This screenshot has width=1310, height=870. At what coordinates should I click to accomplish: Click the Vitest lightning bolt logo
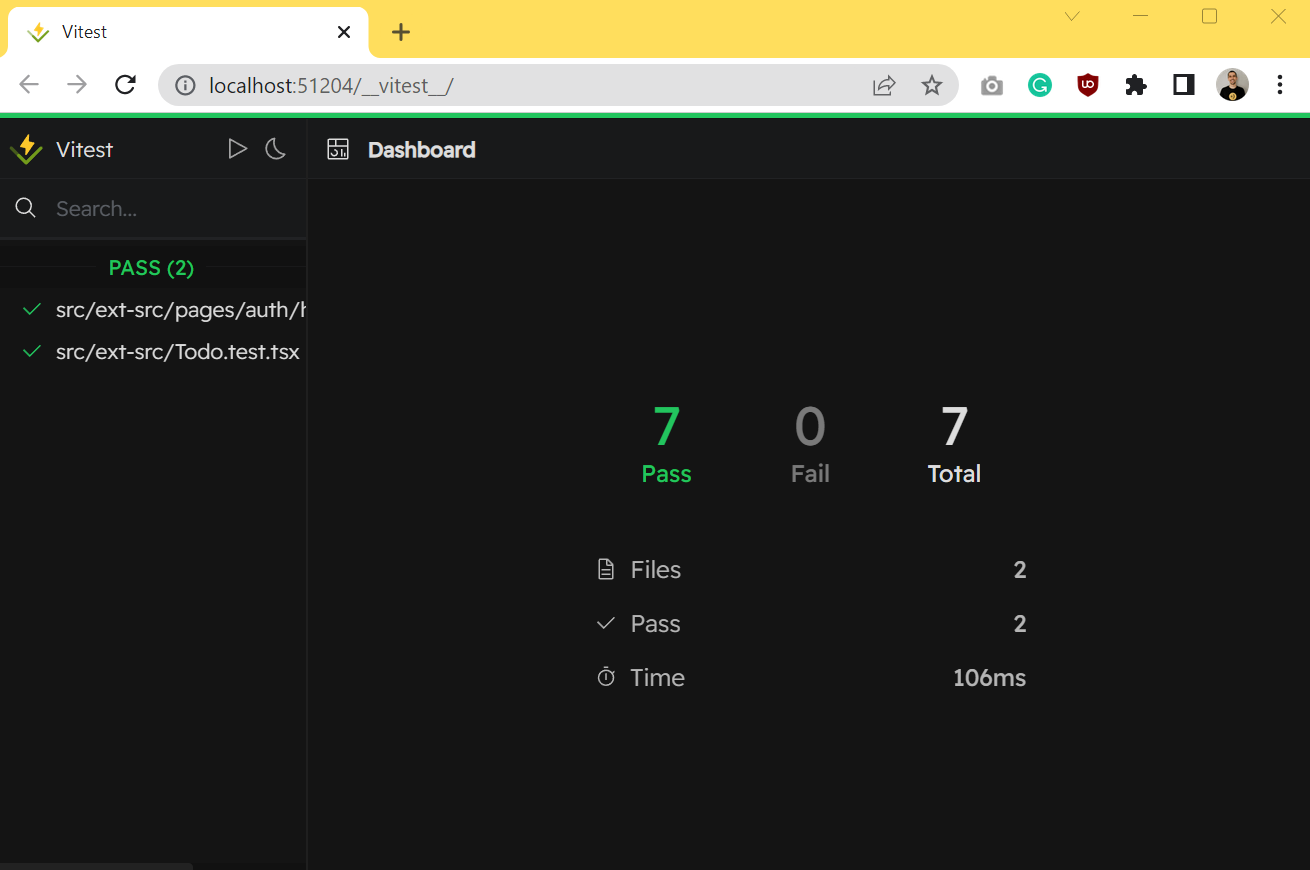click(25, 148)
